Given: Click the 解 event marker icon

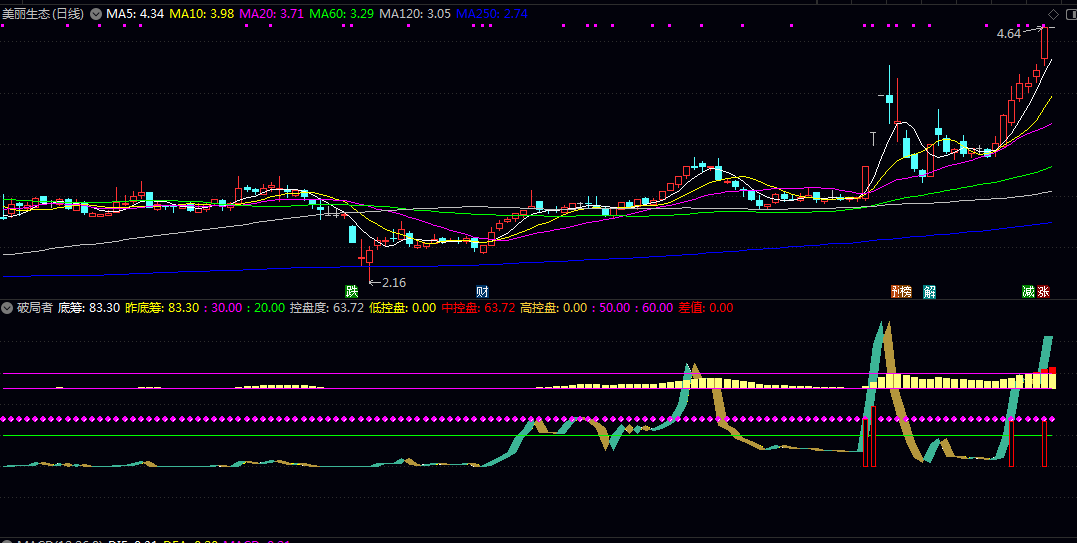Looking at the screenshot, I should click(x=930, y=292).
